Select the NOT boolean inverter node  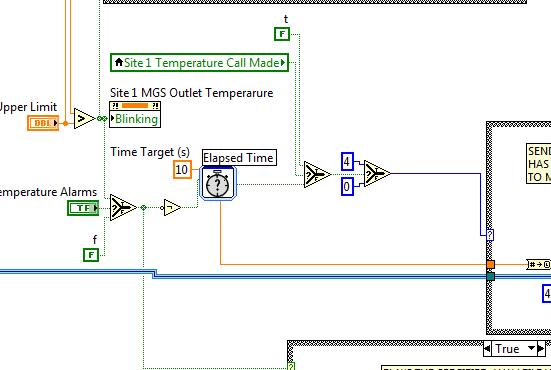[172, 208]
